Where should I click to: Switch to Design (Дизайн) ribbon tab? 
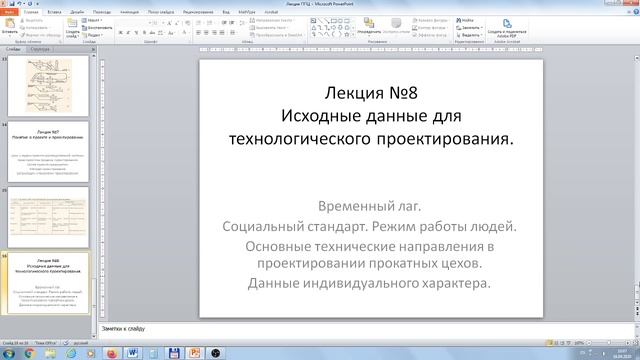tap(77, 12)
